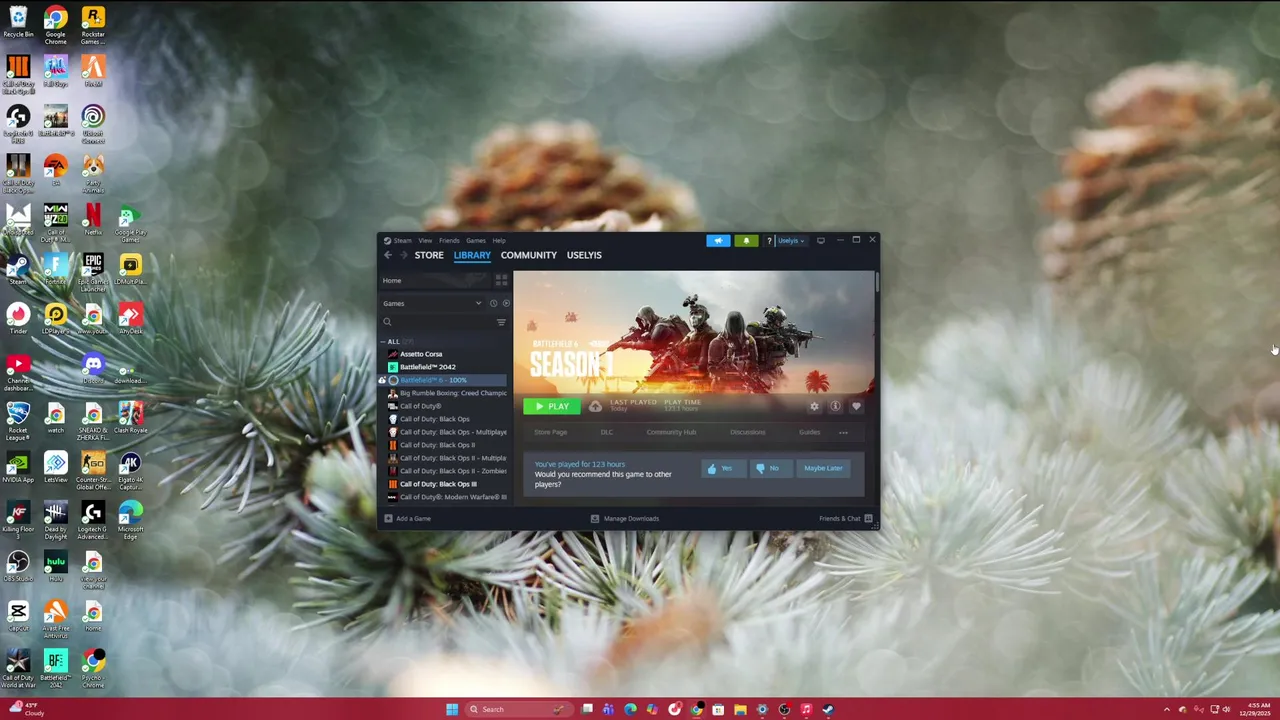Open the Community Hub link
This screenshot has width=1280, height=720.
coord(671,432)
